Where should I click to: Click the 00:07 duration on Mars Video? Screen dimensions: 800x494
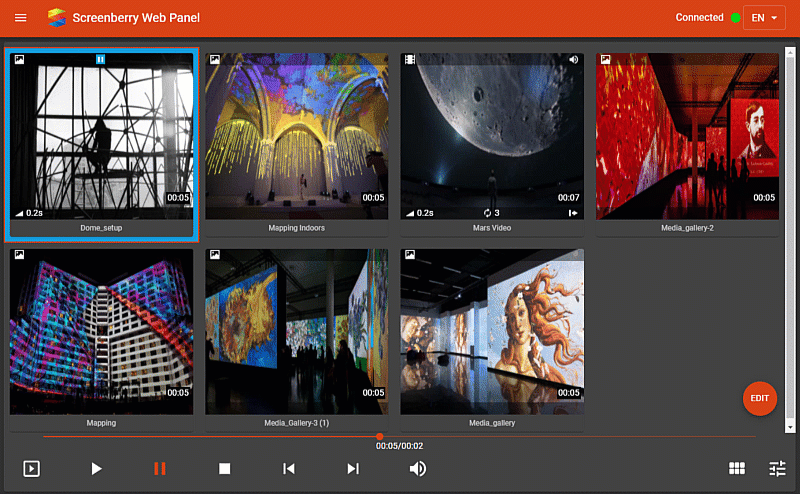(x=568, y=197)
